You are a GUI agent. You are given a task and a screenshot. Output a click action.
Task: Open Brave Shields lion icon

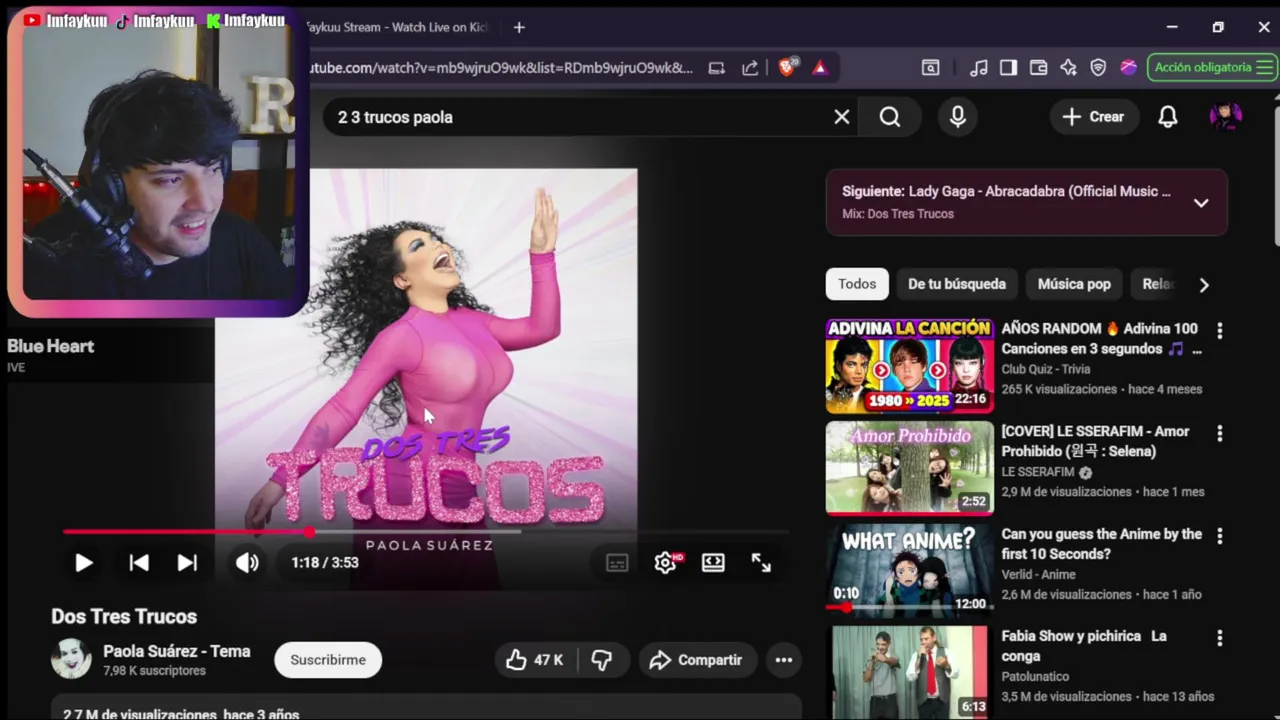point(787,67)
